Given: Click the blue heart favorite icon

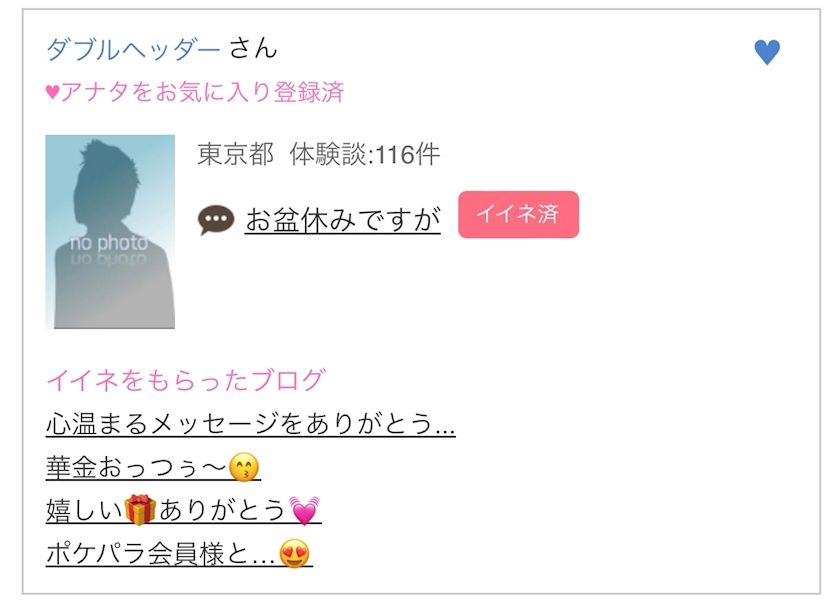Looking at the screenshot, I should click(767, 52).
